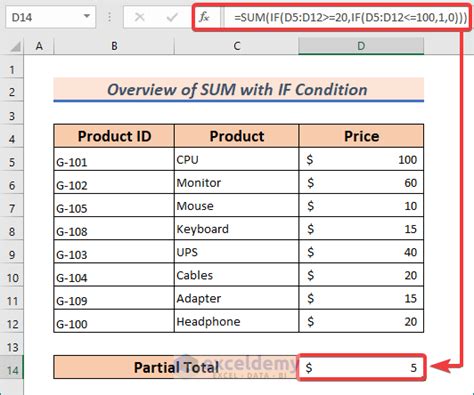Click cell G-108
The width and height of the screenshot is (474, 395).
114,229
